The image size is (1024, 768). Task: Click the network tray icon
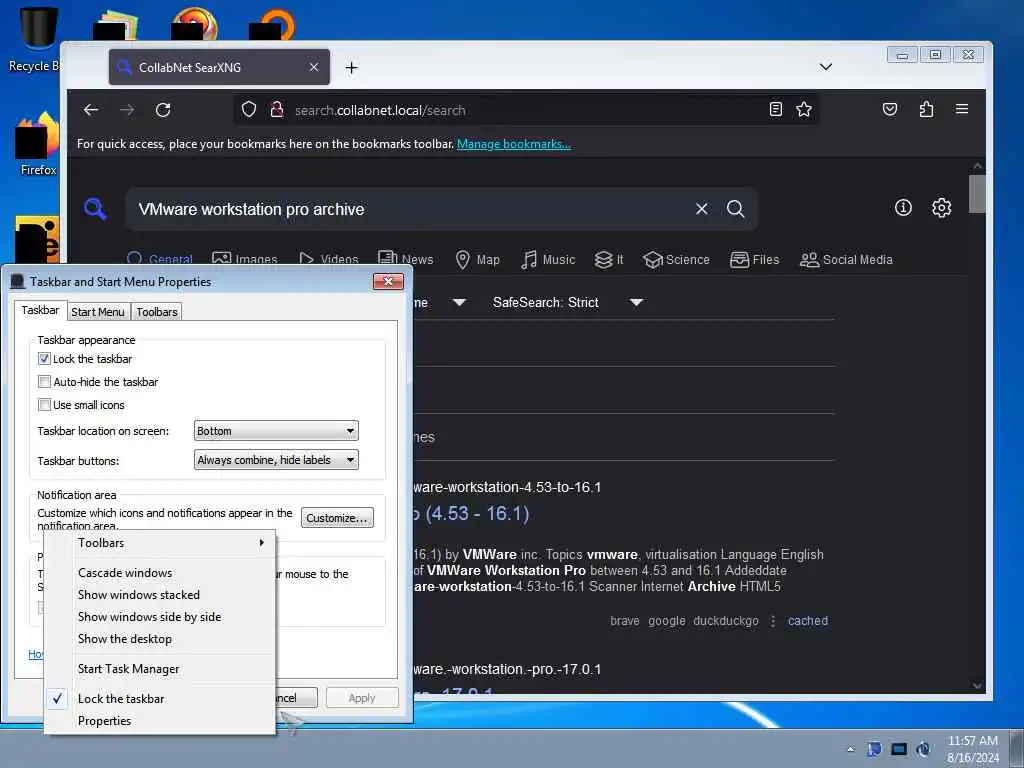coord(899,749)
